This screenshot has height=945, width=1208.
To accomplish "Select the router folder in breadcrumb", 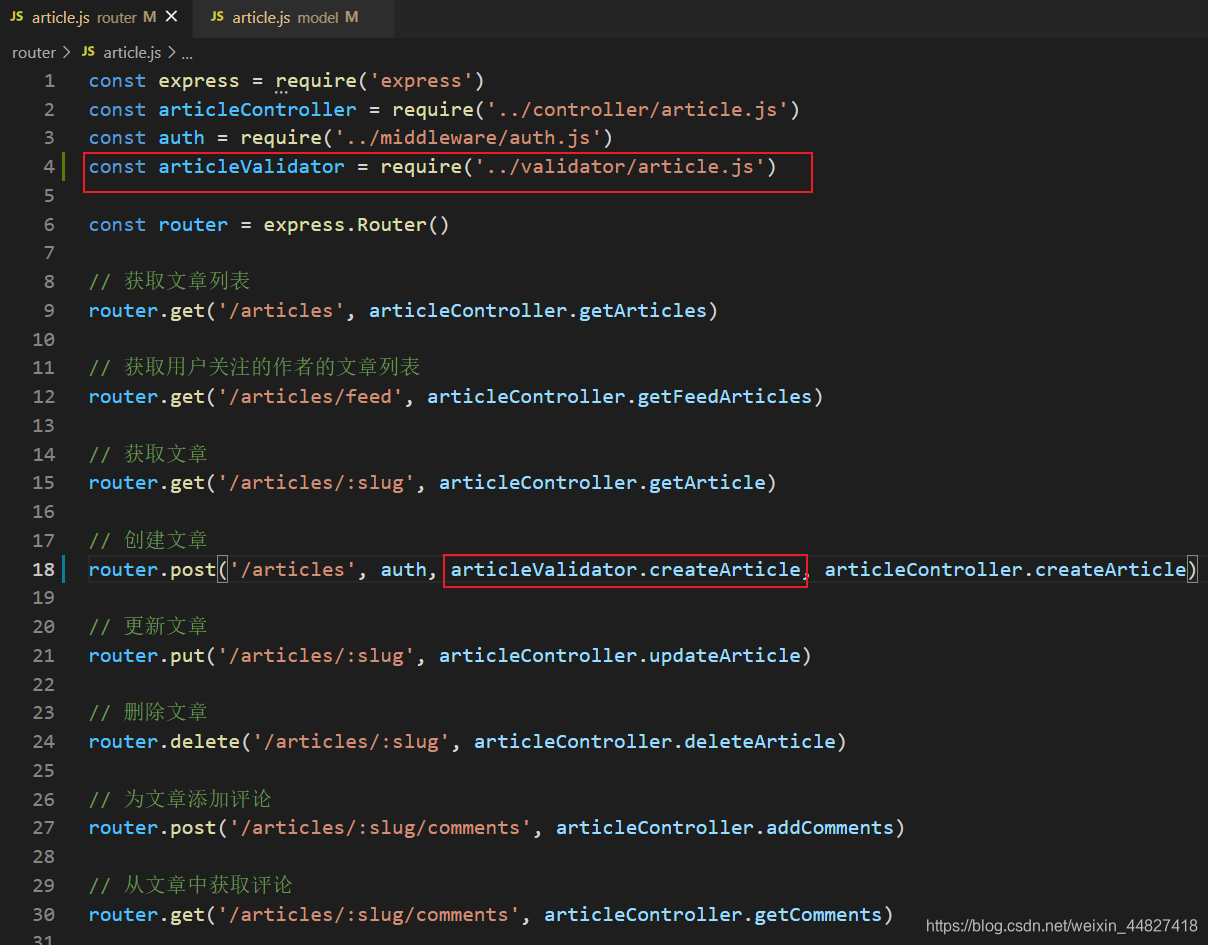I will pos(34,52).
